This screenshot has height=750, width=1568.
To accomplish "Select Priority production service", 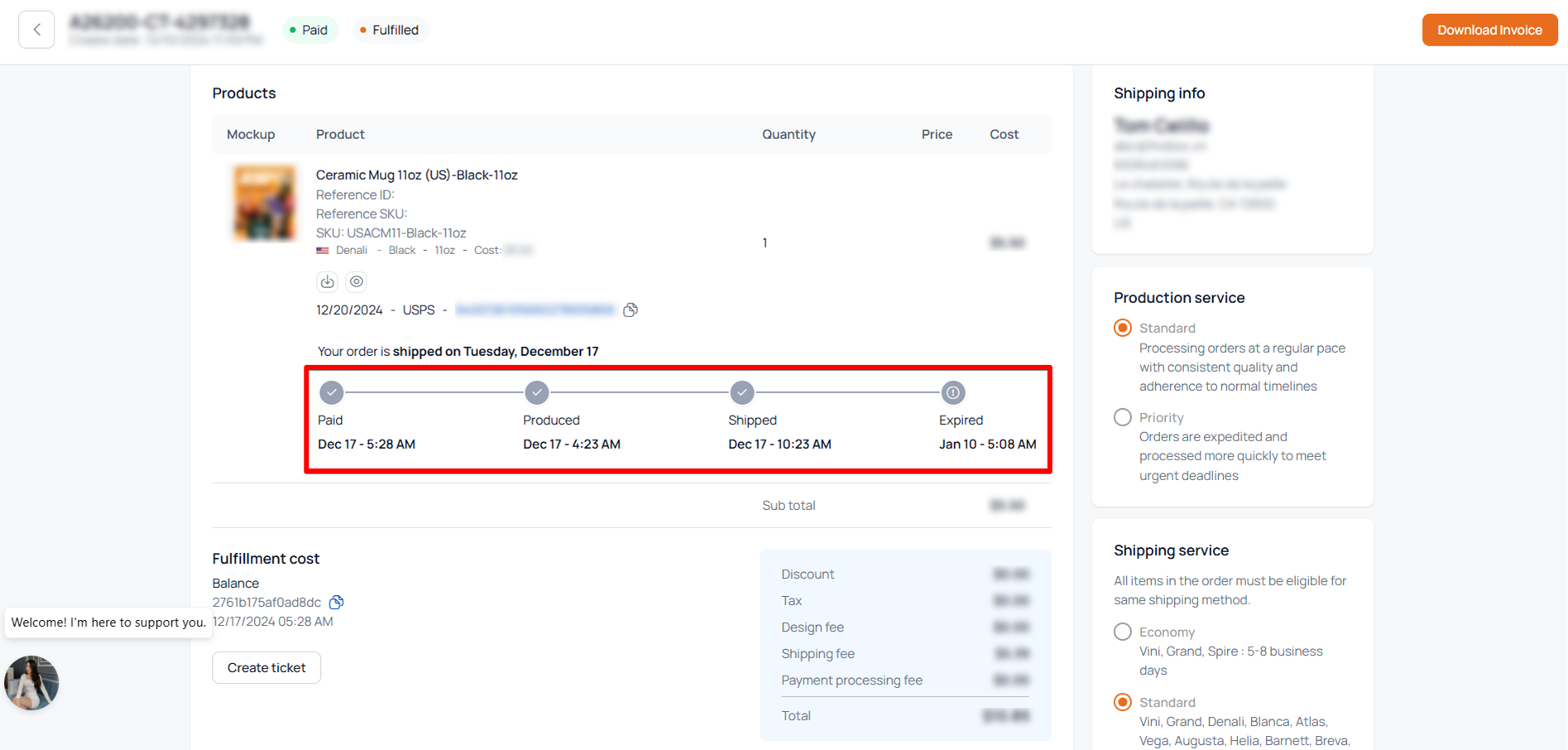I will click(x=1123, y=417).
